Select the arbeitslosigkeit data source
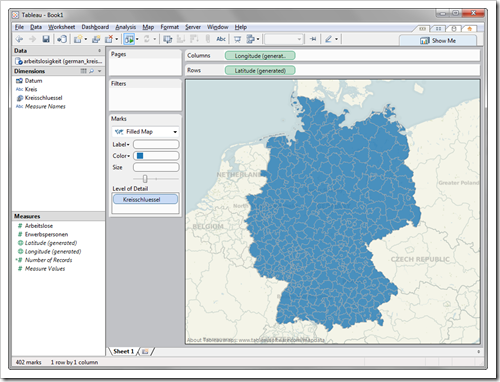The height and width of the screenshot is (382, 500). [59, 61]
